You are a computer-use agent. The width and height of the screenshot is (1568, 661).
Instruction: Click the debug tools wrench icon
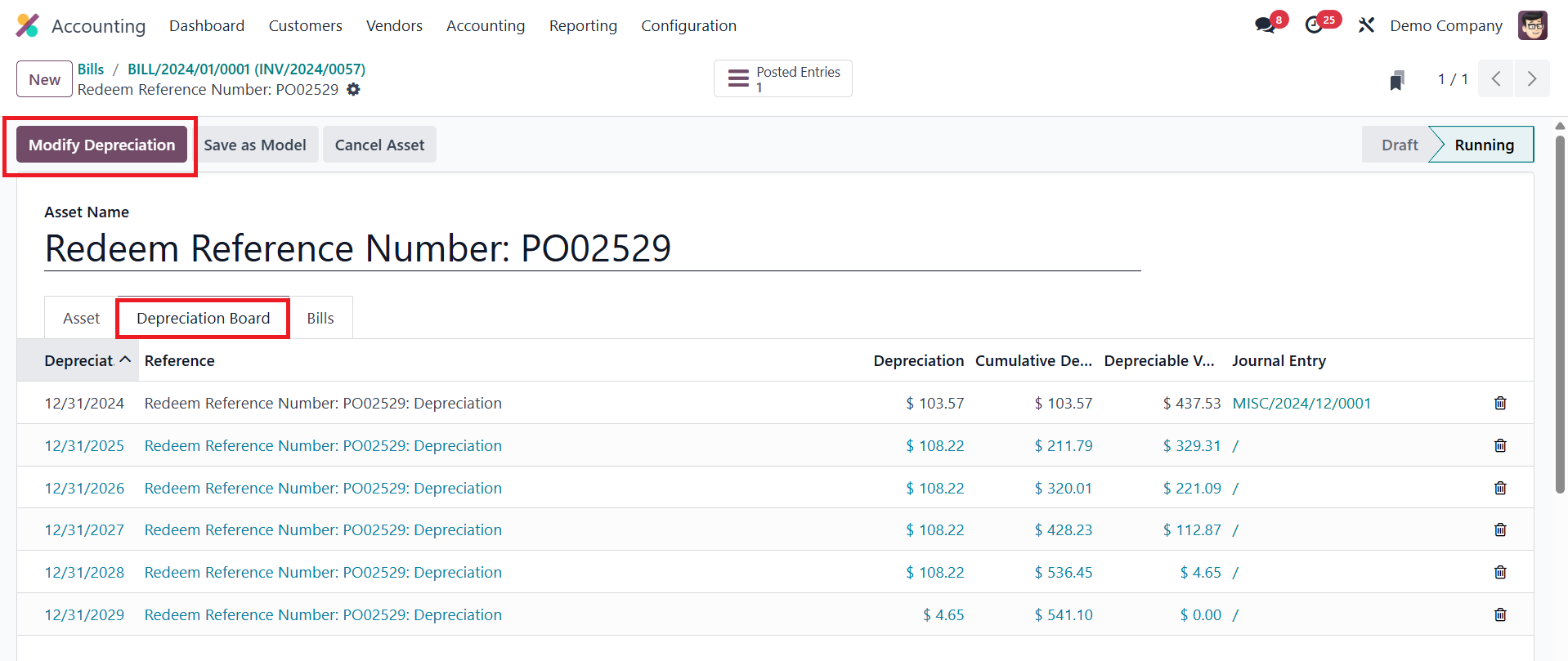[x=1366, y=25]
